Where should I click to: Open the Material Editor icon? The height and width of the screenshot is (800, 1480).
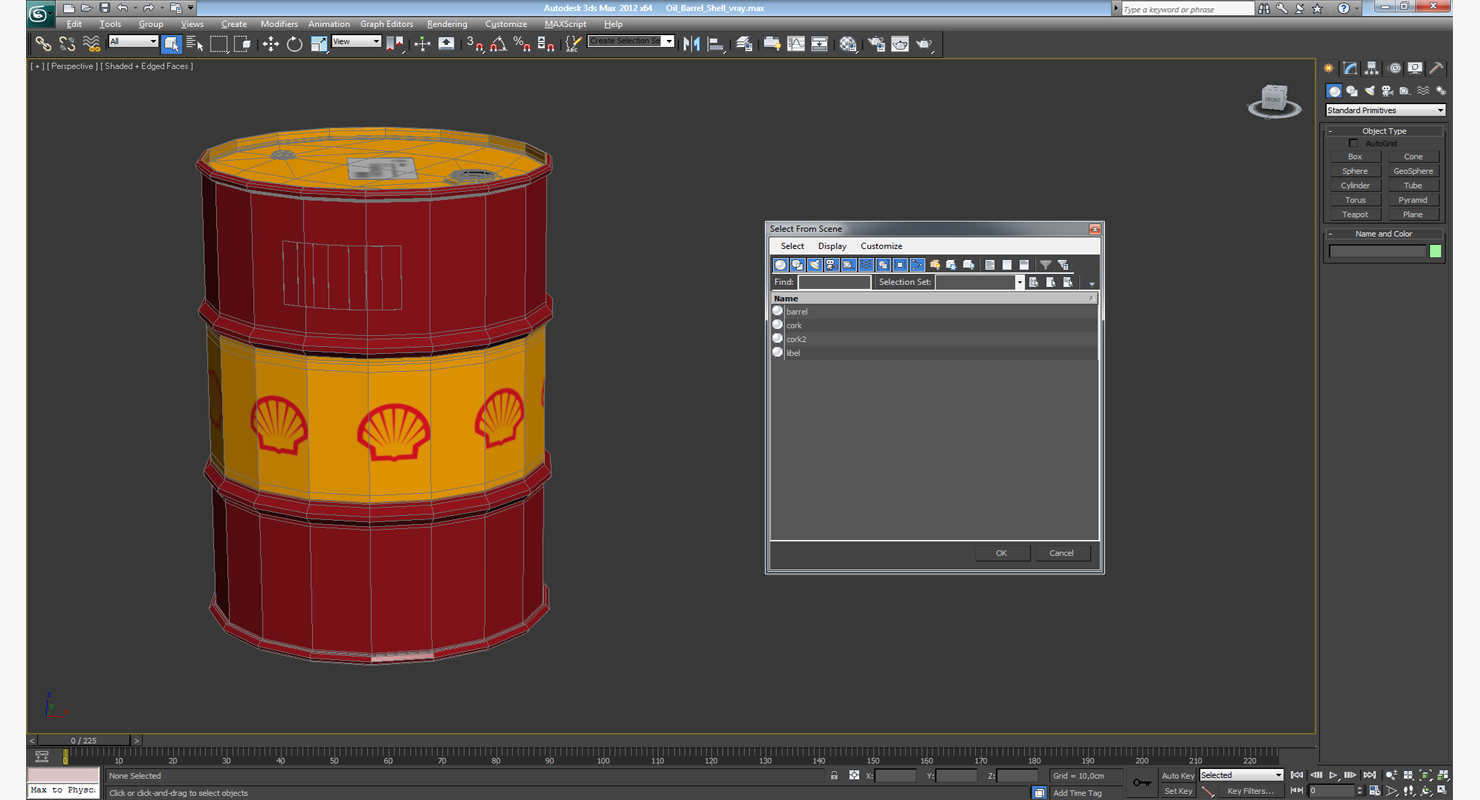click(848, 44)
